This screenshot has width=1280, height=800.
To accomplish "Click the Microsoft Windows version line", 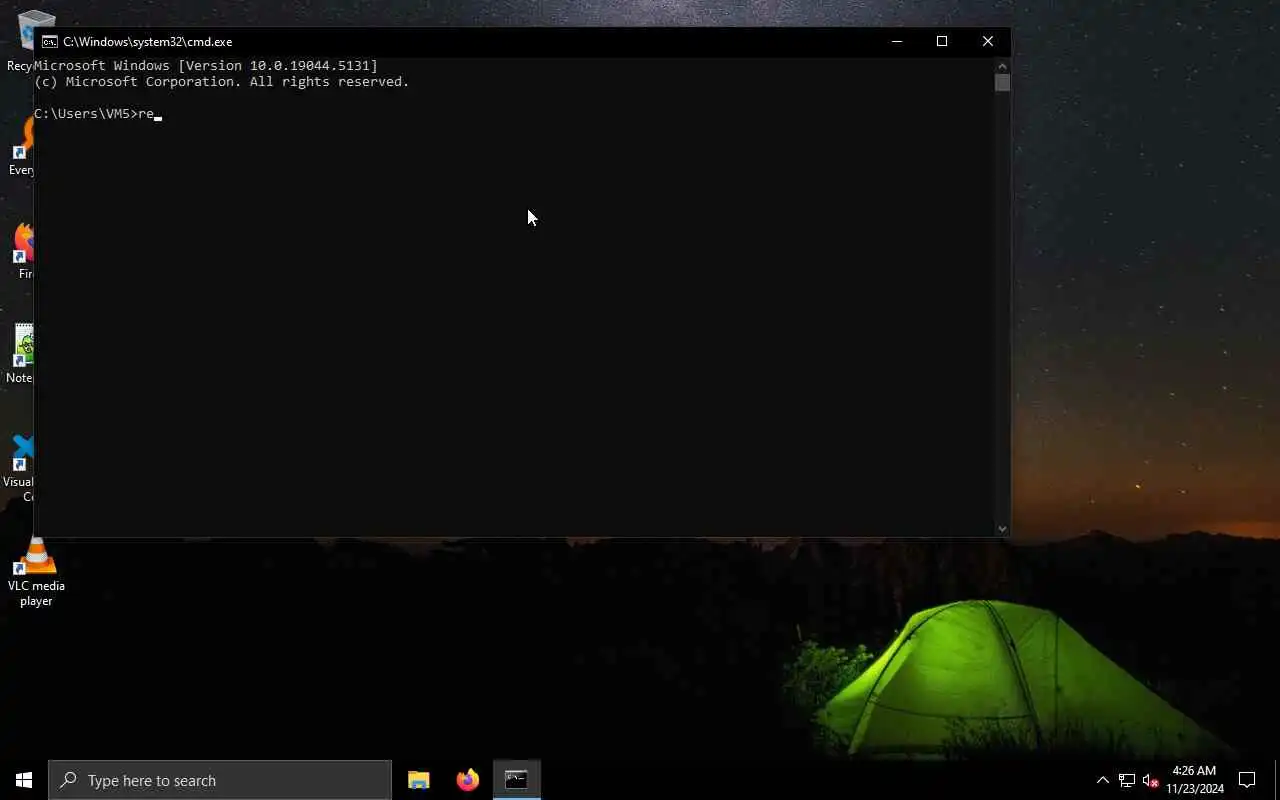I will click(206, 65).
